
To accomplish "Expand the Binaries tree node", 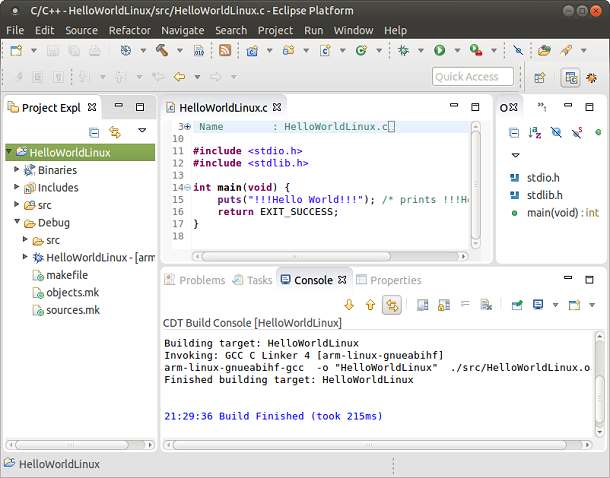I will click(17, 170).
